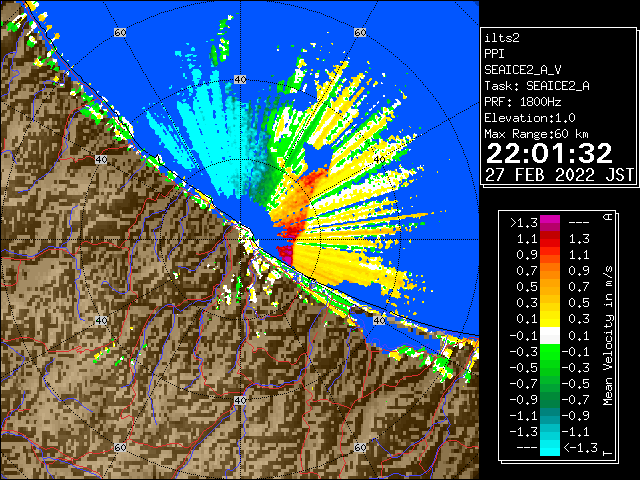
Task: Click the '0.9' label in left legend column
Action: pyautogui.click(x=527, y=255)
